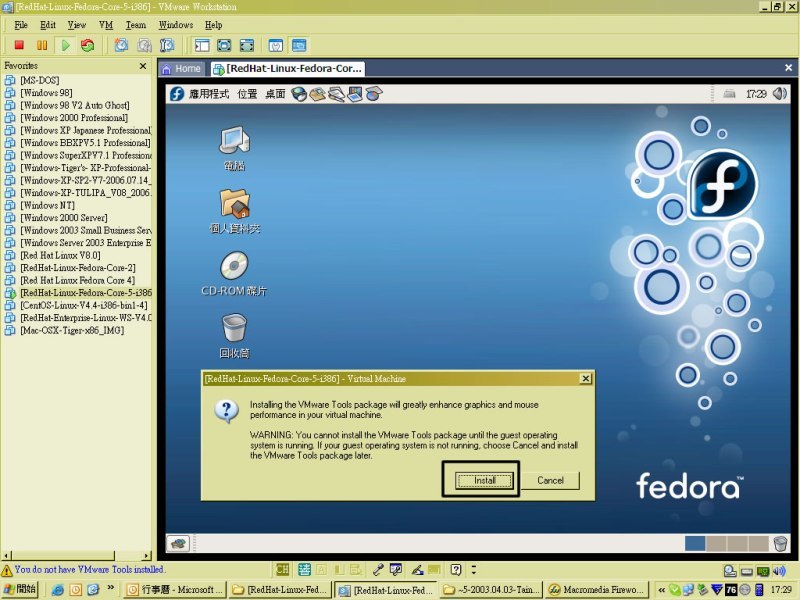Open the Fedora logo applications menu icon

pyautogui.click(x=177, y=94)
